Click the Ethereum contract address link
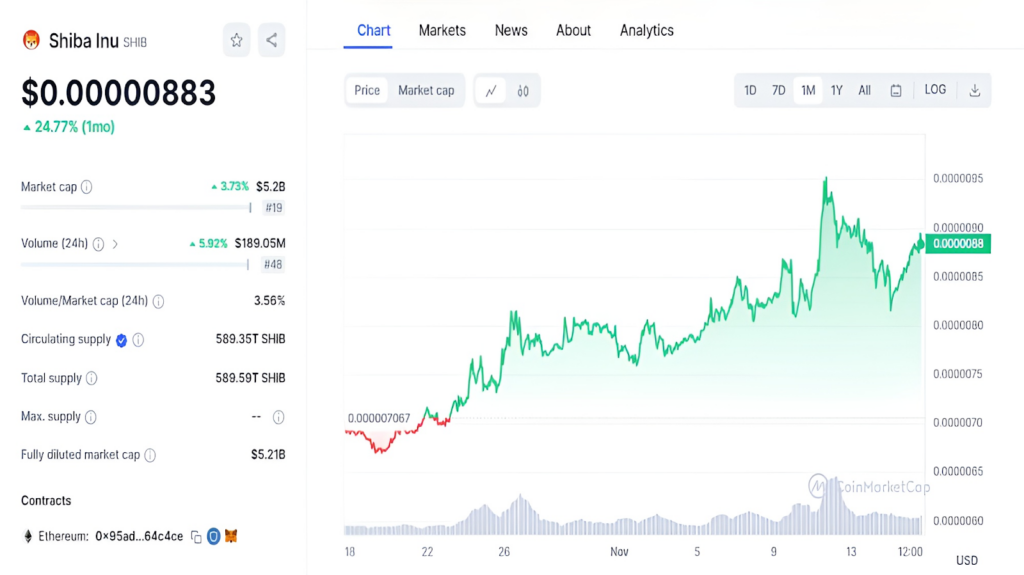1024x575 pixels. (x=139, y=536)
